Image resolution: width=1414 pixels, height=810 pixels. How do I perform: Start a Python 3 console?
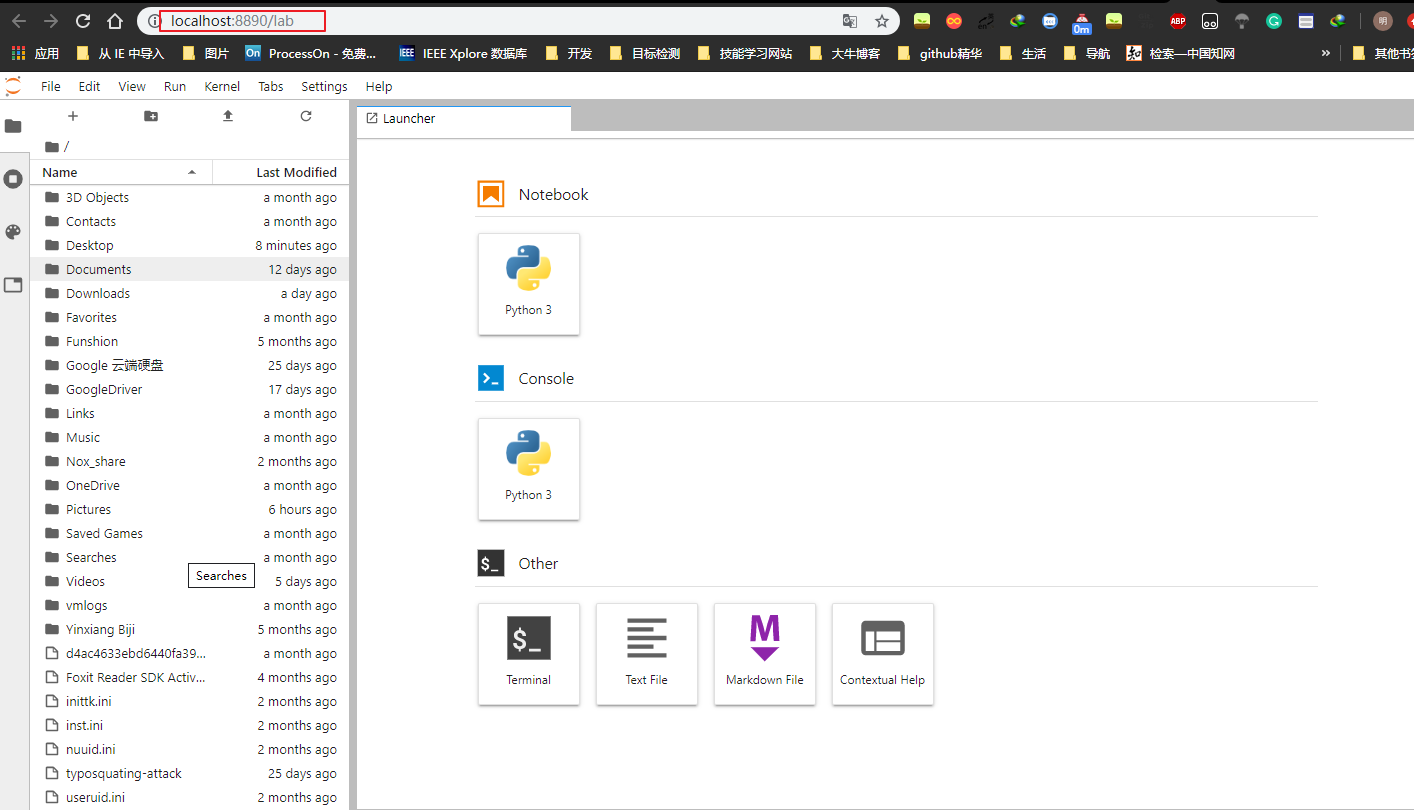(528, 469)
